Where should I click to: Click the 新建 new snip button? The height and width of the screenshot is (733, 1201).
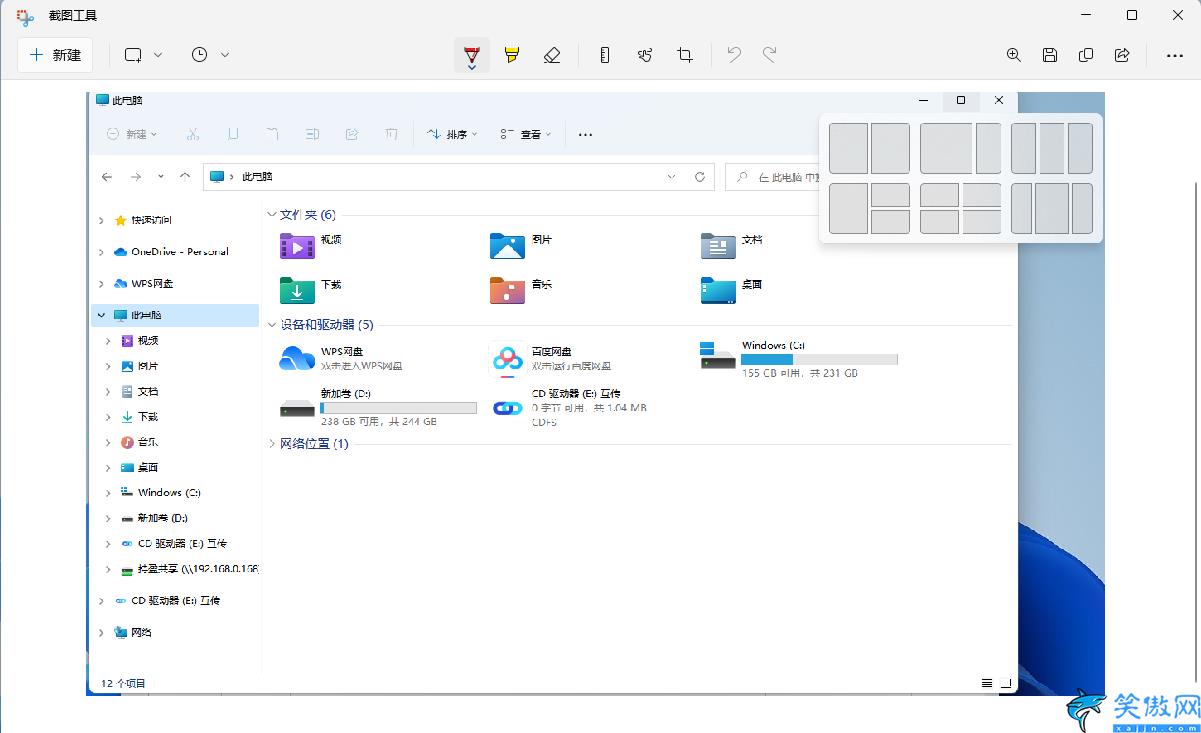pos(55,55)
